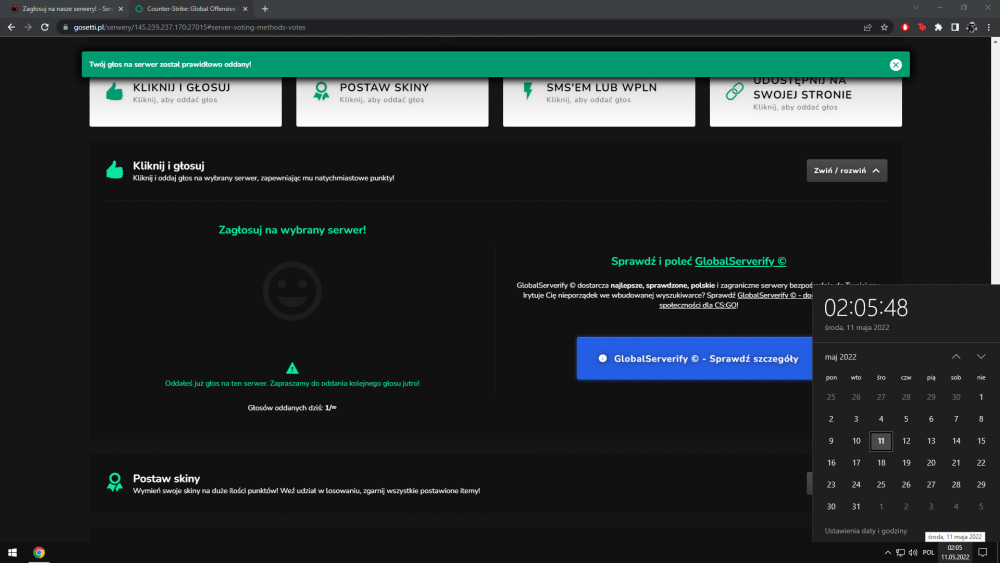The height and width of the screenshot is (563, 1000).
Task: Go to previous month in calendar
Action: coord(956,356)
